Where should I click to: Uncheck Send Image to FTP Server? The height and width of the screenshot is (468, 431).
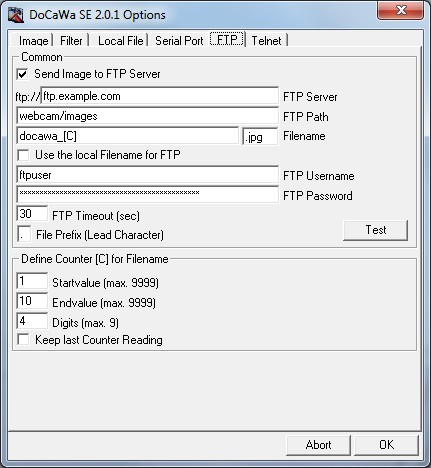[x=23, y=74]
